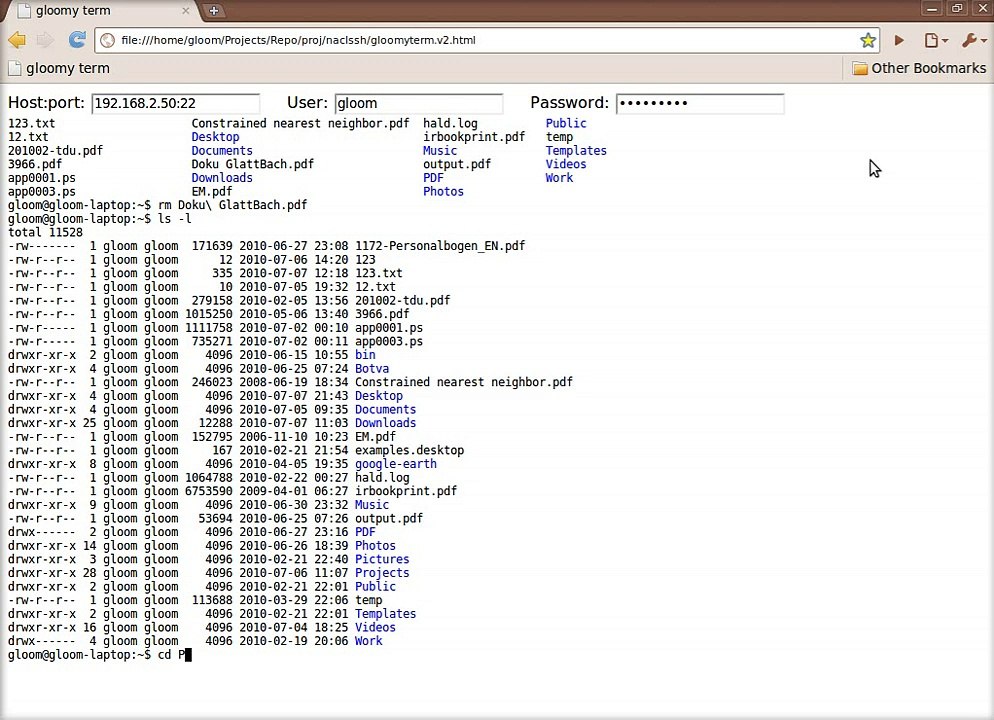Click the Projects directory entry
The height and width of the screenshot is (720, 994).
(x=382, y=573)
